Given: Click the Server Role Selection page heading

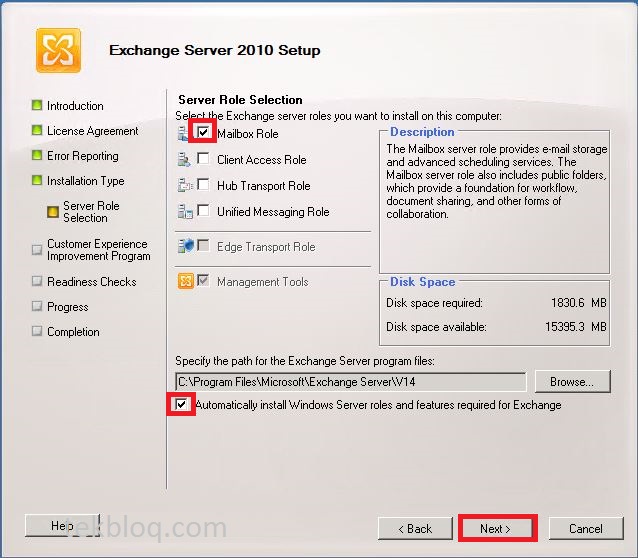Looking at the screenshot, I should click(240, 100).
